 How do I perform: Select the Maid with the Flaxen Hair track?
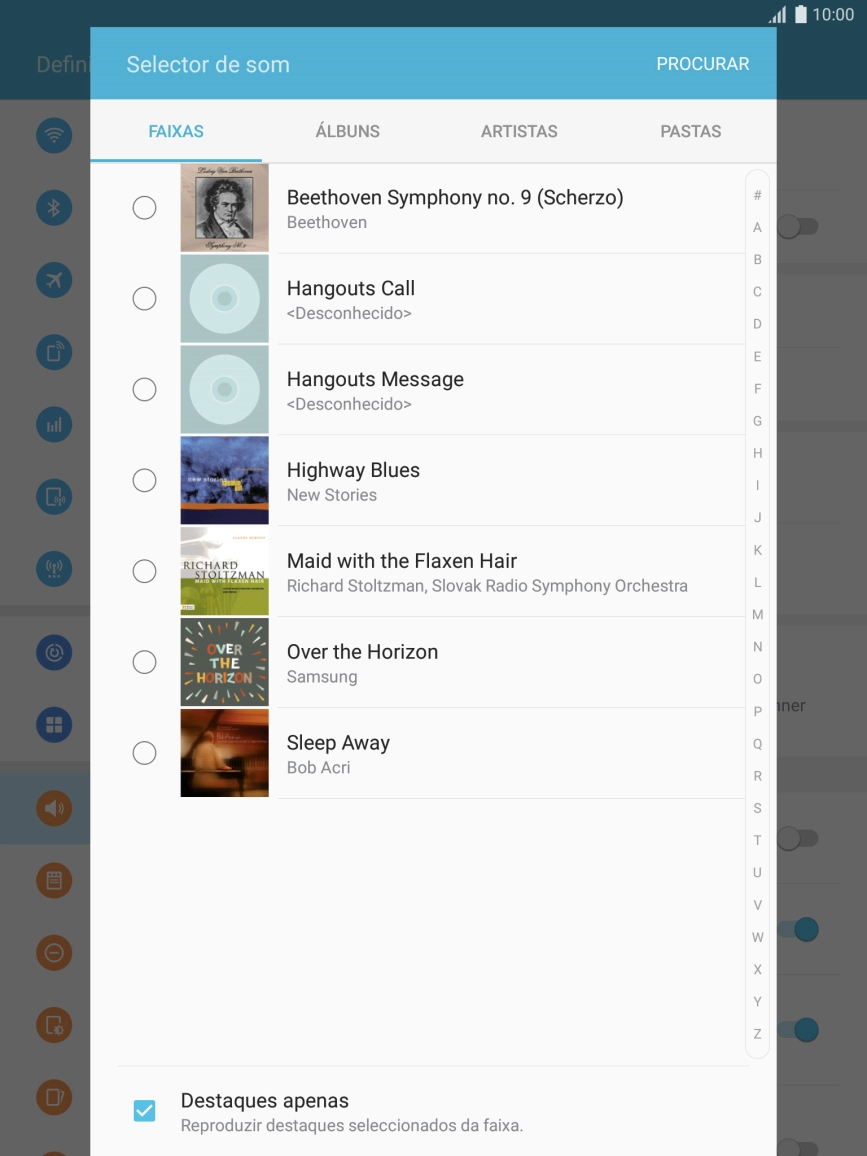(401, 562)
